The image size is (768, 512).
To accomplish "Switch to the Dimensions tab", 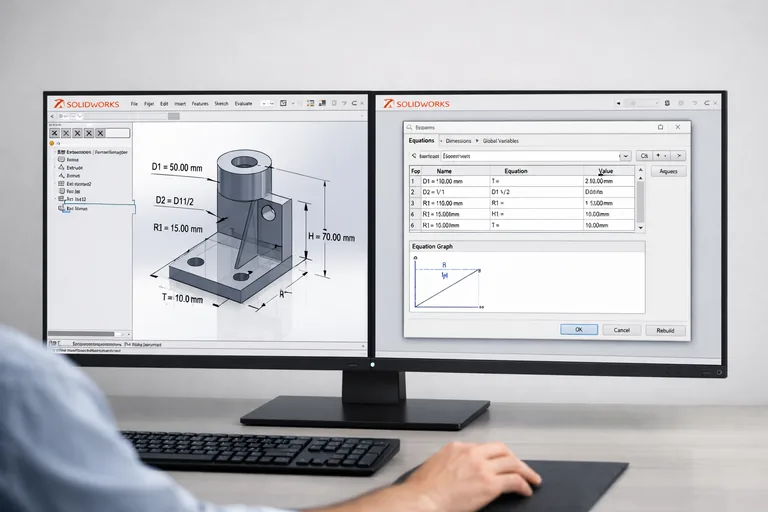I will 458,141.
